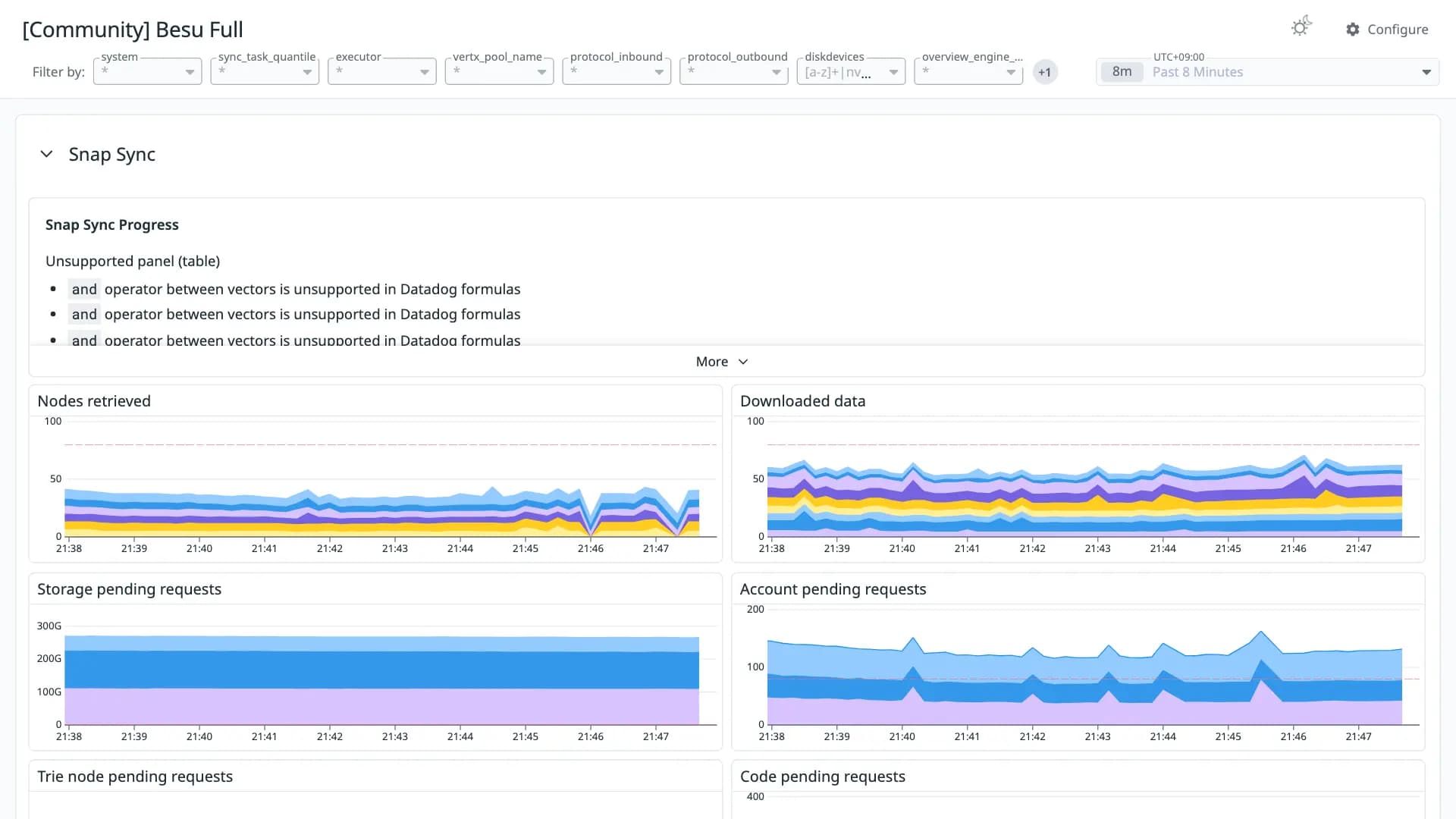Viewport: 1456px width, 819px height.
Task: Click the Unsupported panel (table) text
Action: click(x=133, y=261)
